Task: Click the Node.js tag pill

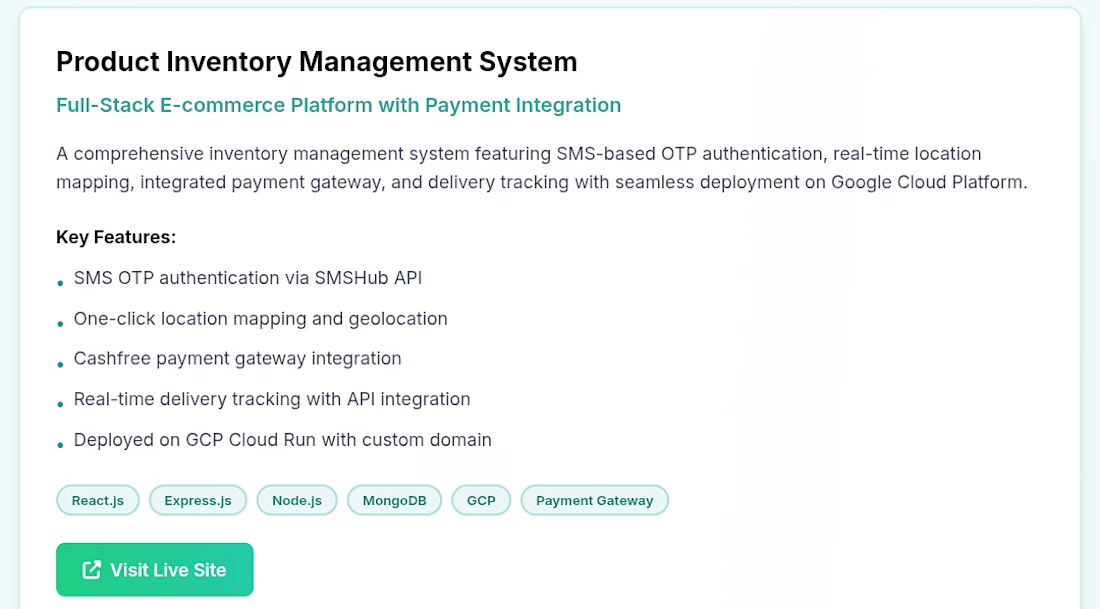Action: pos(297,500)
